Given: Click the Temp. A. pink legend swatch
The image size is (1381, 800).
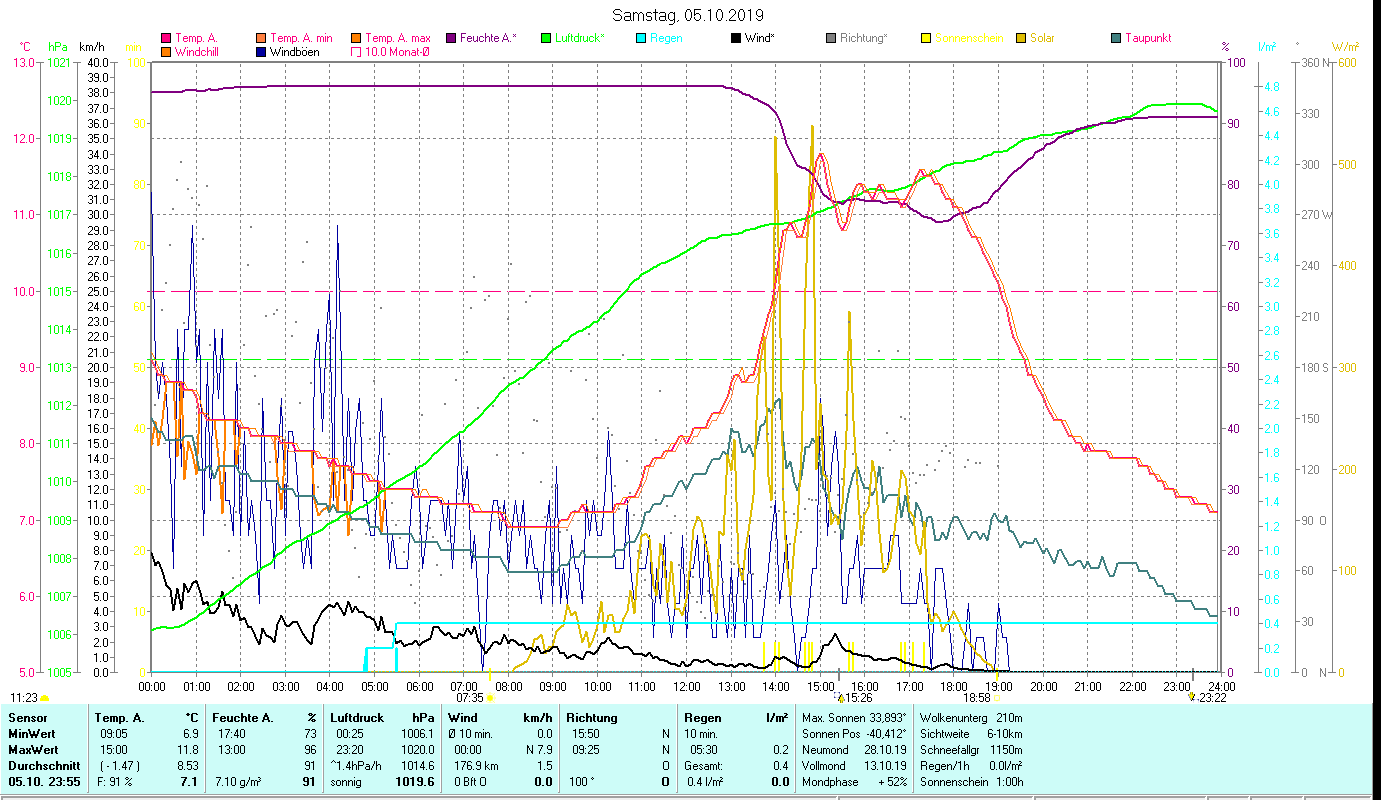Looking at the screenshot, I should click(166, 38).
